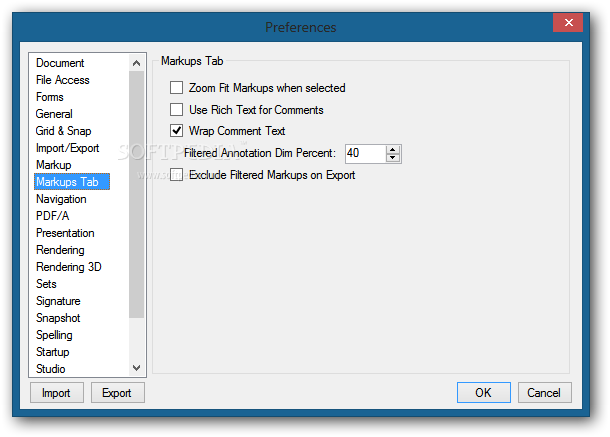Screen dimensions: 610x437
Task: Select Rendering in category list
Action: pos(60,250)
